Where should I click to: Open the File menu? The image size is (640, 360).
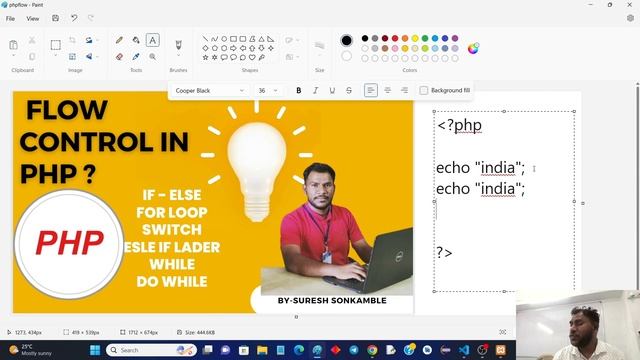click(x=10, y=18)
